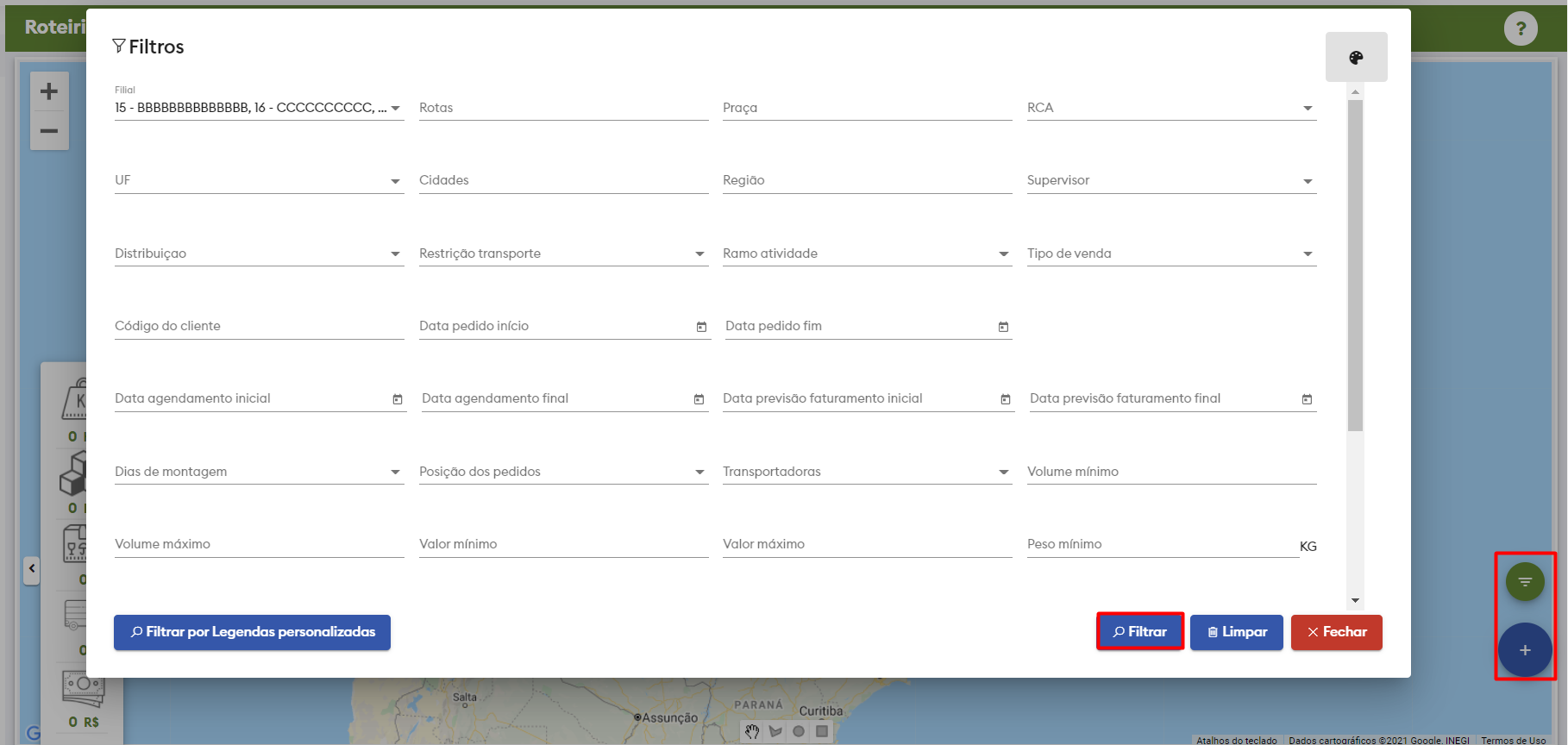Click the Código do cliente field
Screen dimensions: 1568x745
pyautogui.click(x=259, y=326)
